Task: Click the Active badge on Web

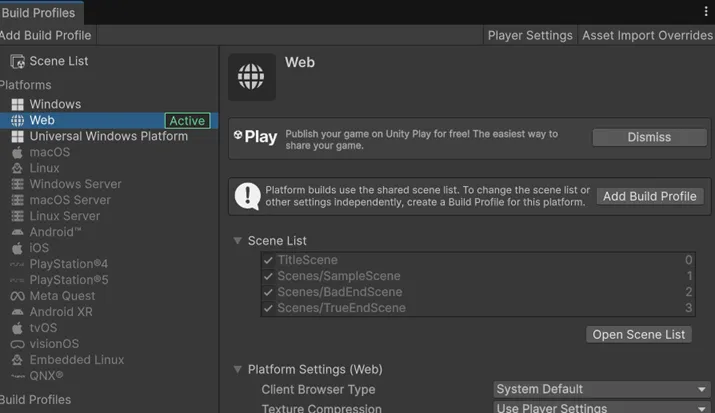Action: point(187,121)
